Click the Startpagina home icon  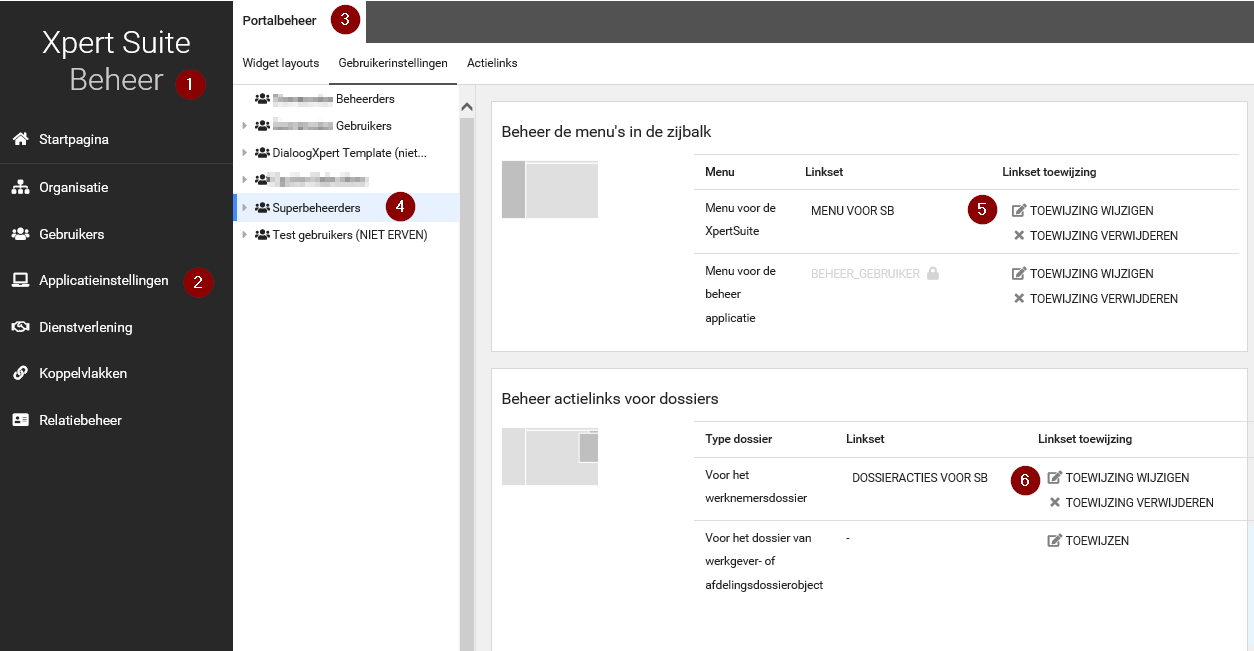point(20,139)
